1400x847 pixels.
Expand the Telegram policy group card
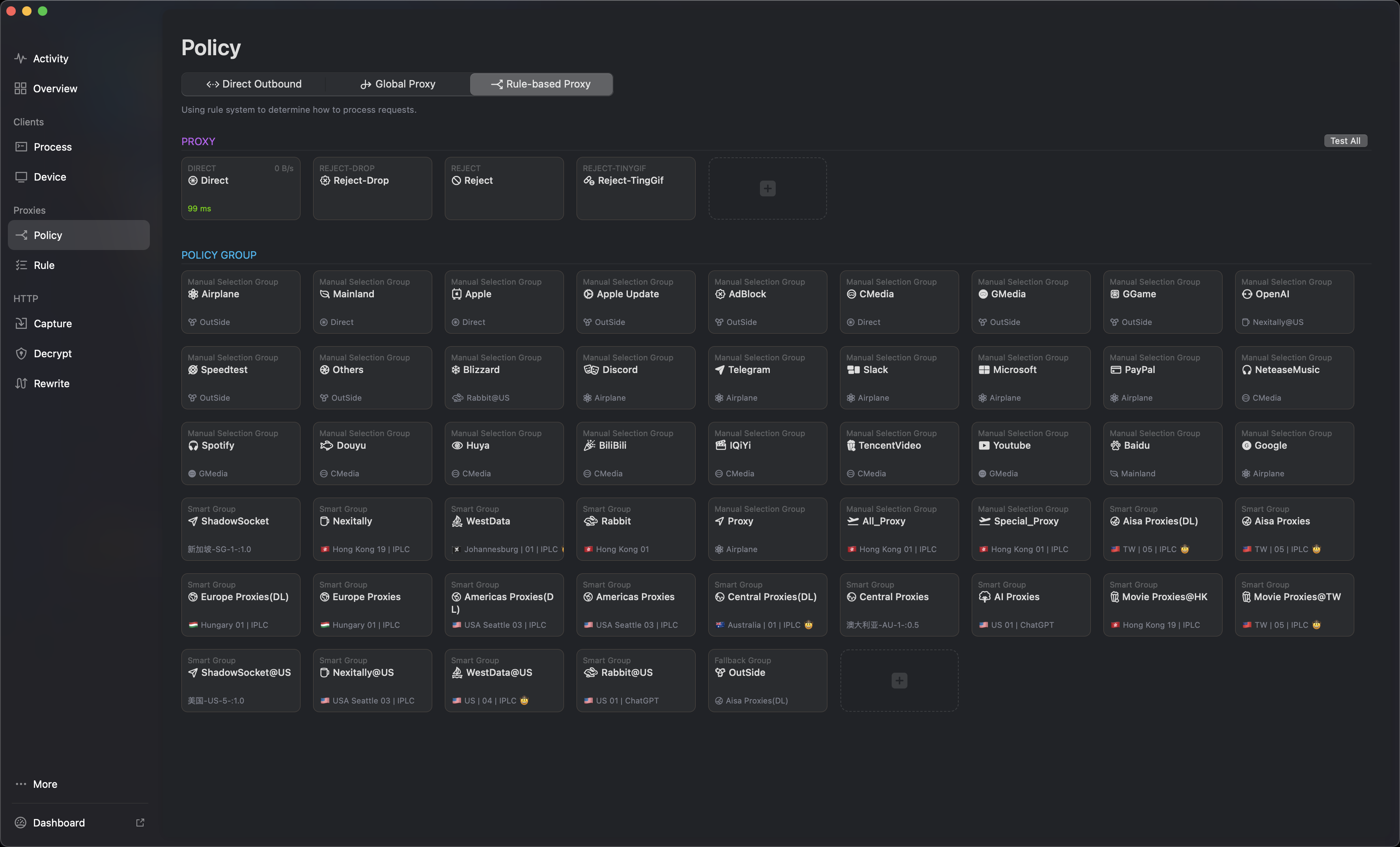[x=767, y=377]
